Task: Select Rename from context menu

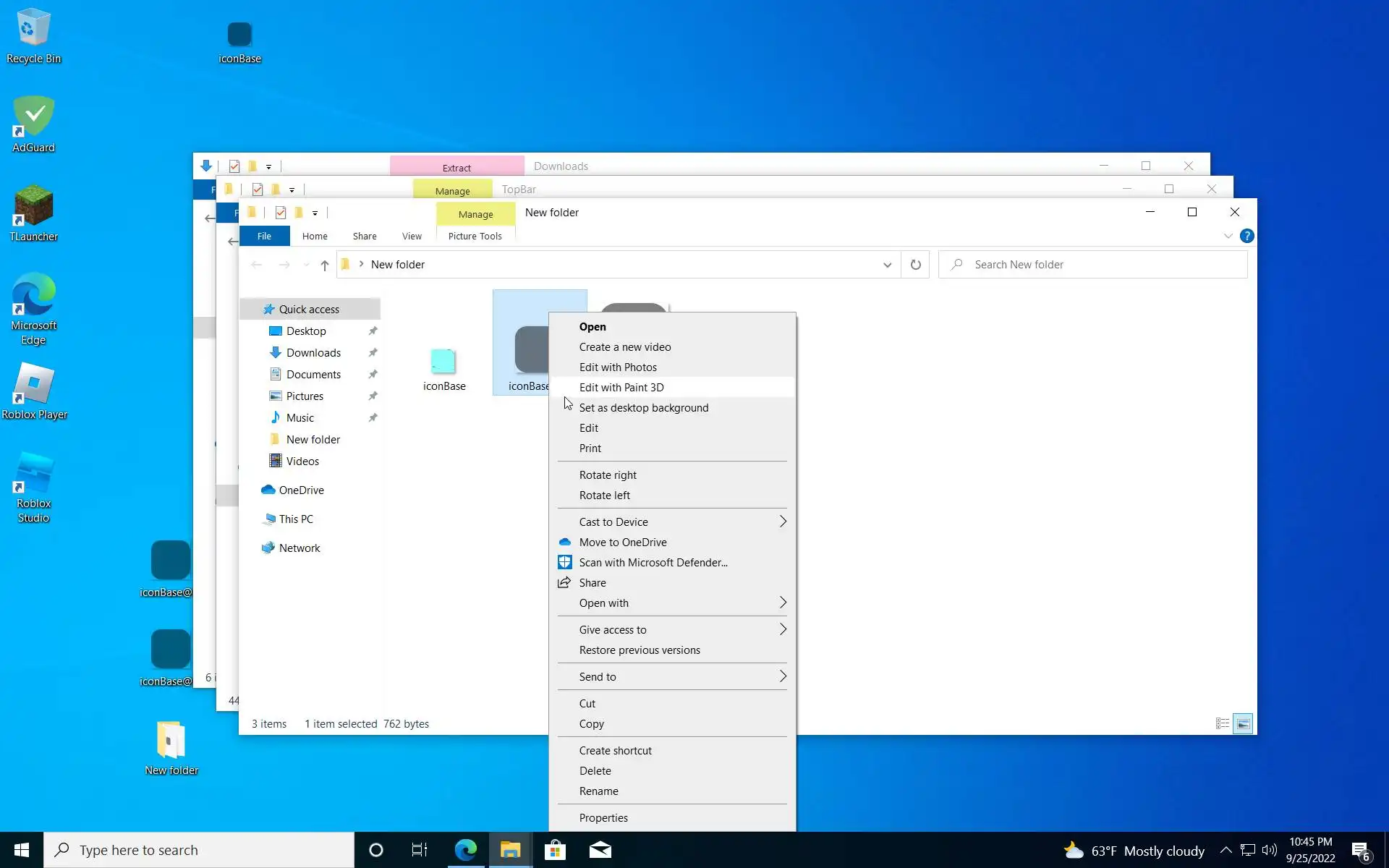Action: click(598, 791)
